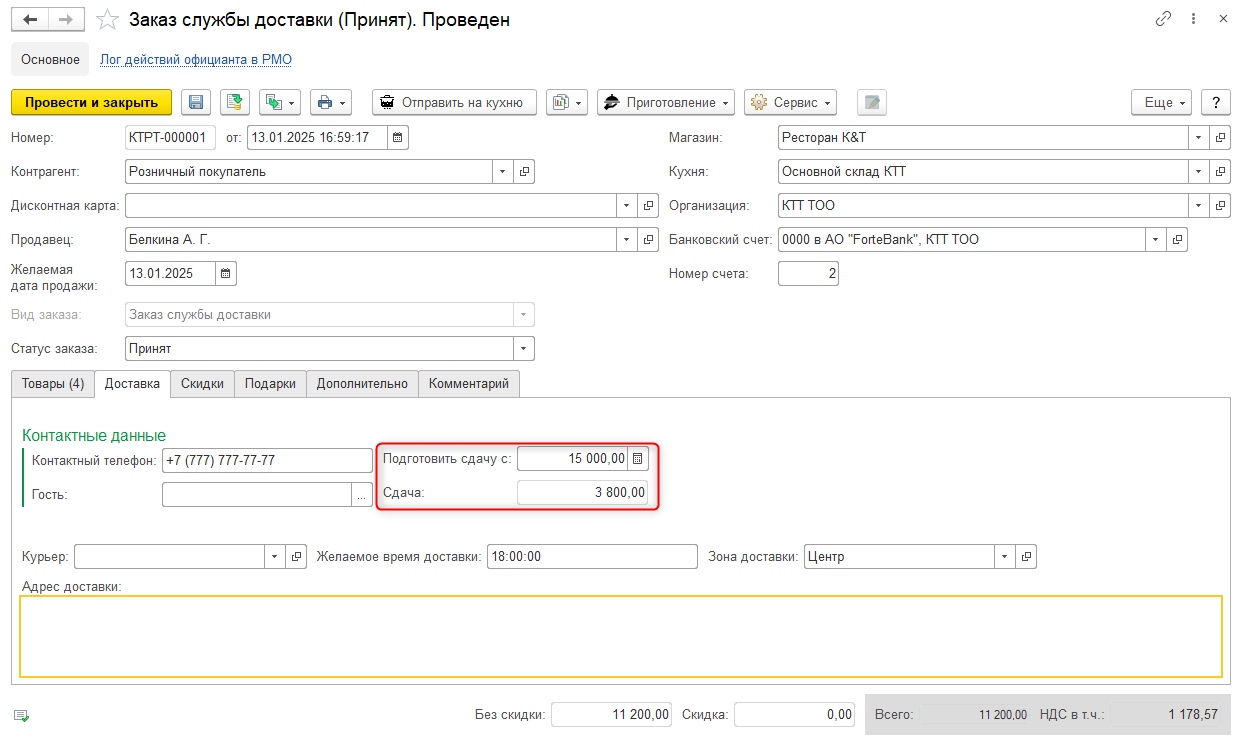The width and height of the screenshot is (1240, 744).
Task: Click the copy link icon
Action: click(x=1163, y=19)
